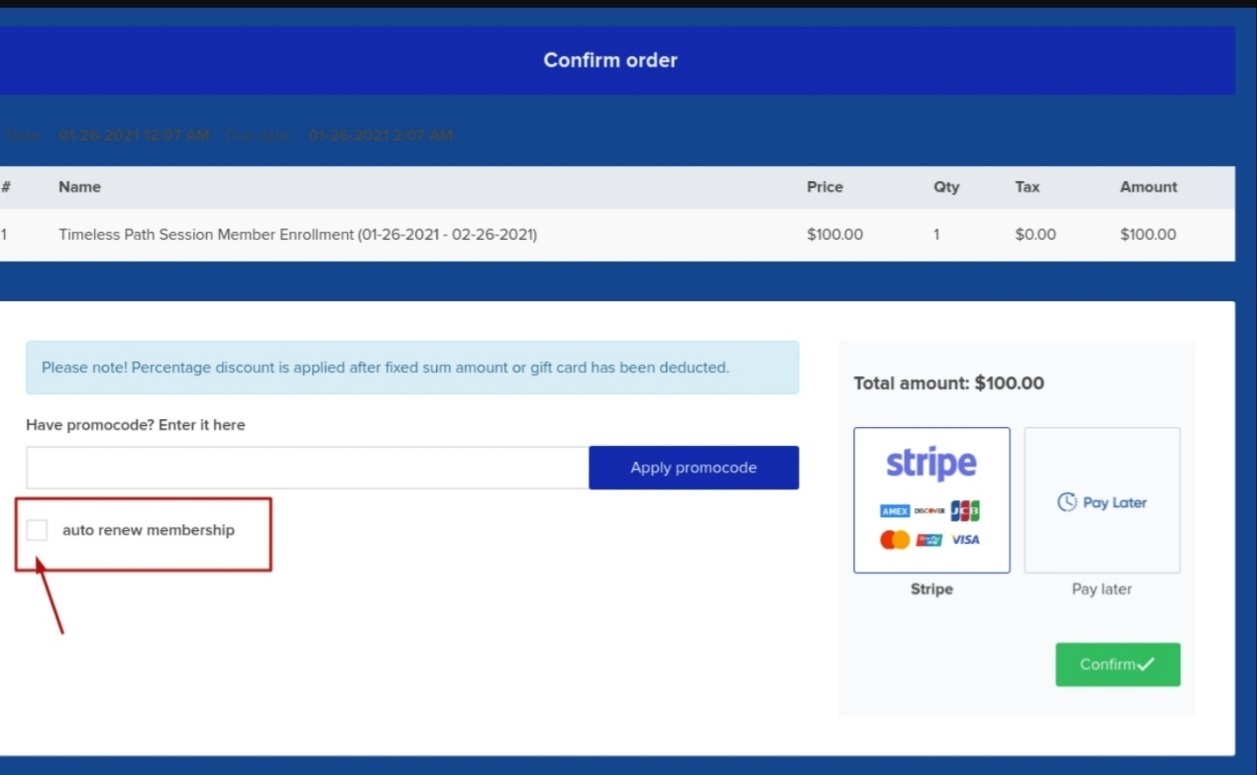1257x775 pixels.
Task: Click the UnionPay card icon
Action: (930, 540)
